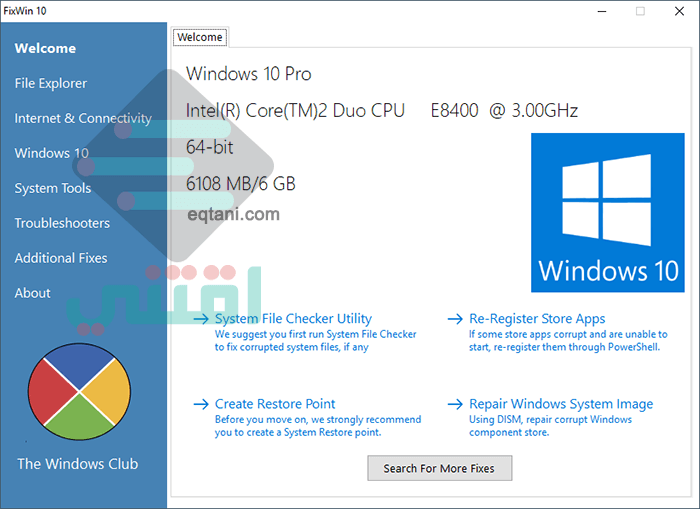Open System Tools section
This screenshot has width=700, height=509.
(x=53, y=188)
